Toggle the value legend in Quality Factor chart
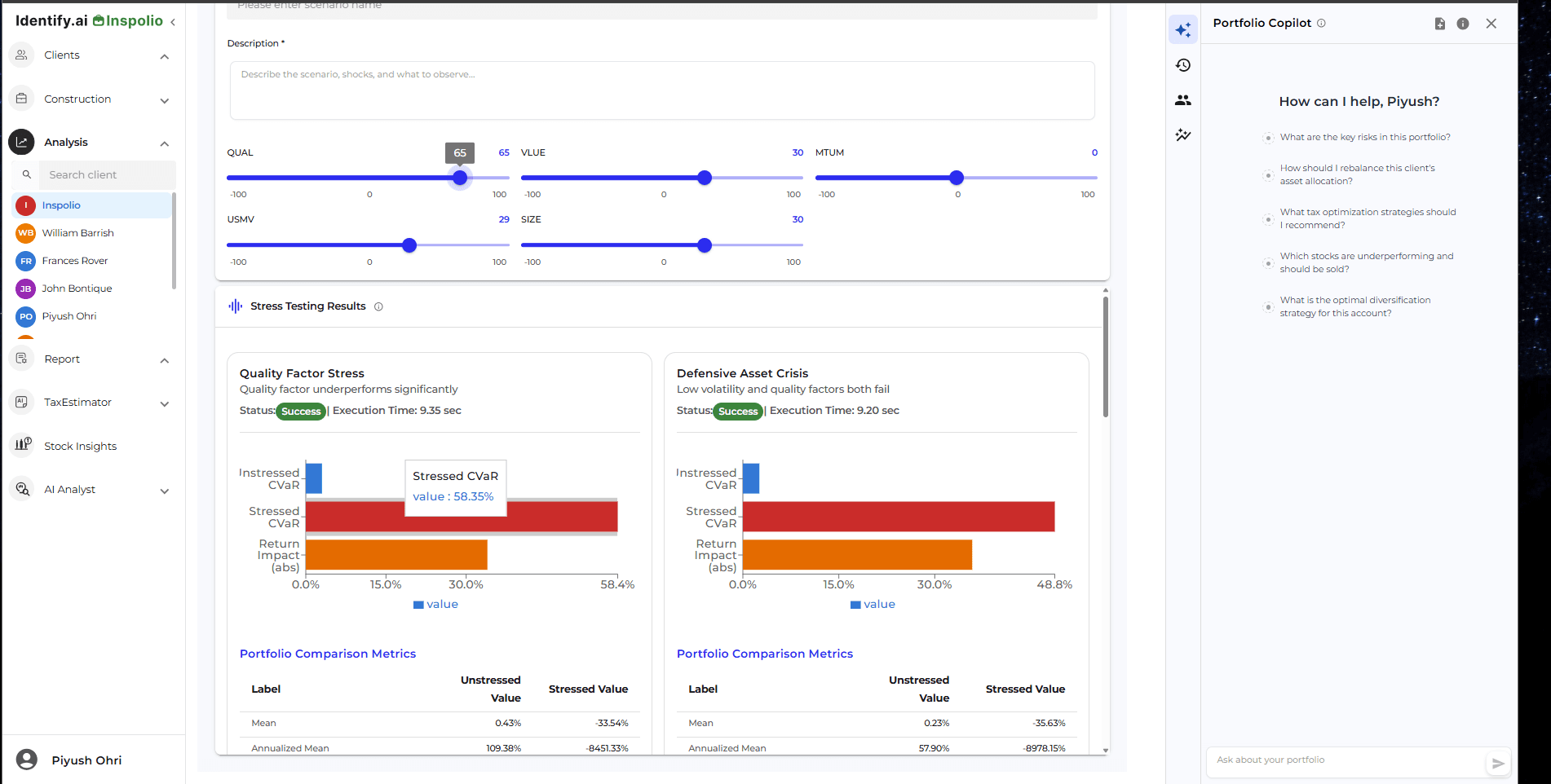This screenshot has width=1551, height=784. pos(435,605)
